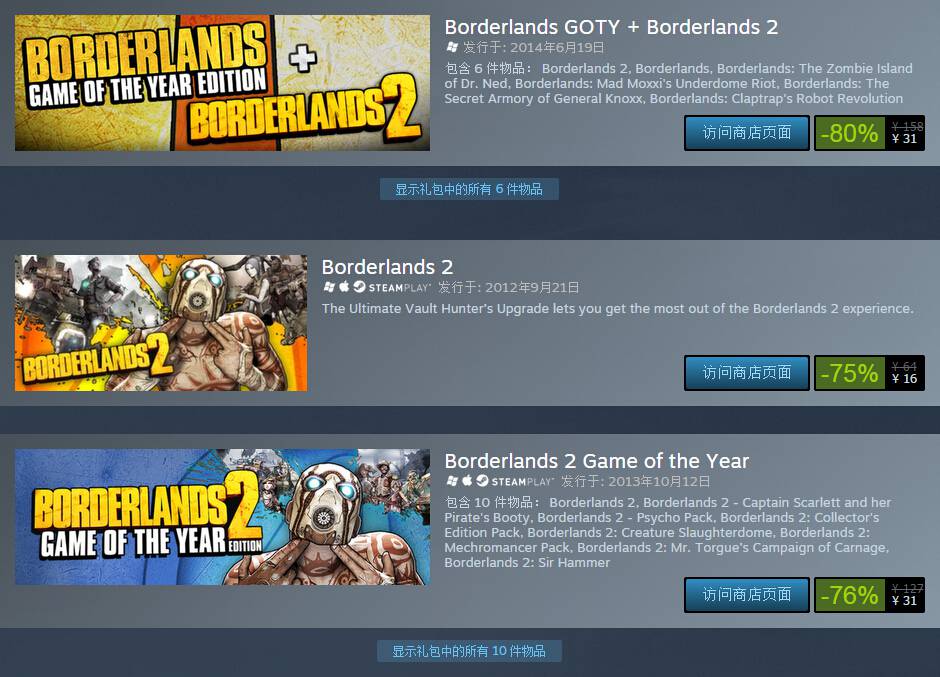Viewport: 940px width, 677px height.
Task: Click Windows icon under Borderlands 2 Game of the Year
Action: [451, 480]
